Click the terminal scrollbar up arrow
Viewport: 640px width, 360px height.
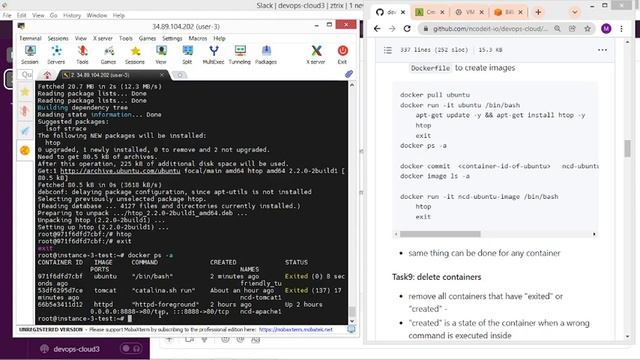click(x=352, y=85)
